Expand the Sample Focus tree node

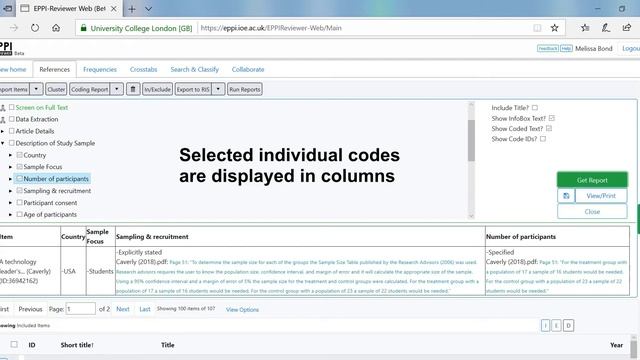(11, 167)
